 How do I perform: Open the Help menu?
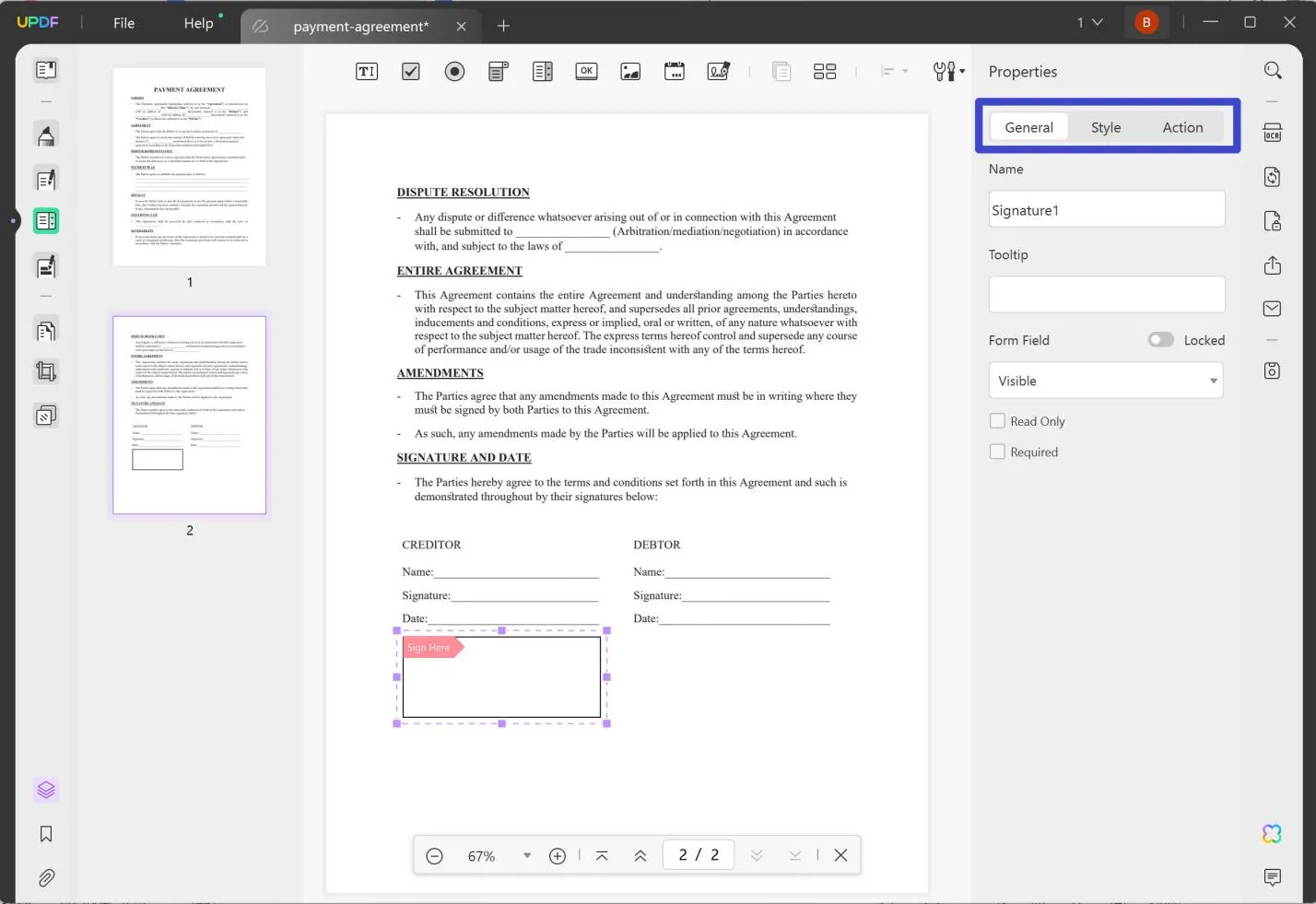(199, 22)
